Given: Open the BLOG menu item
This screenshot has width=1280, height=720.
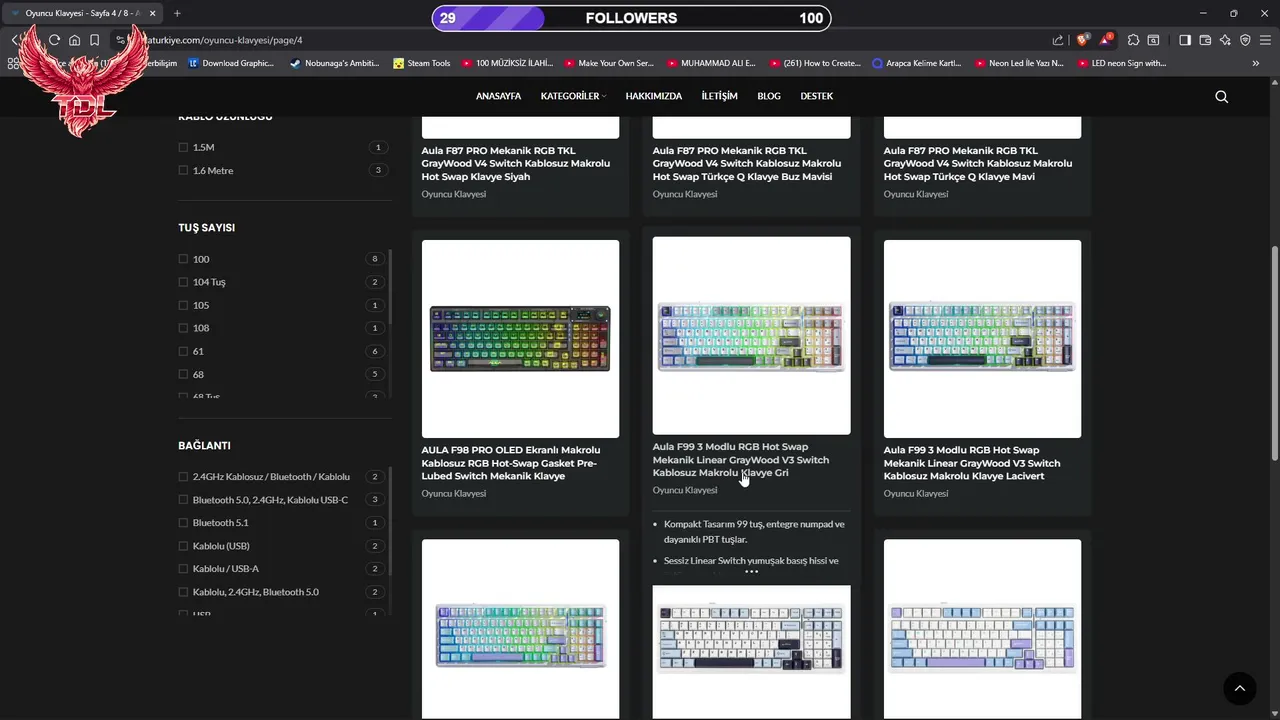Looking at the screenshot, I should pyautogui.click(x=769, y=96).
